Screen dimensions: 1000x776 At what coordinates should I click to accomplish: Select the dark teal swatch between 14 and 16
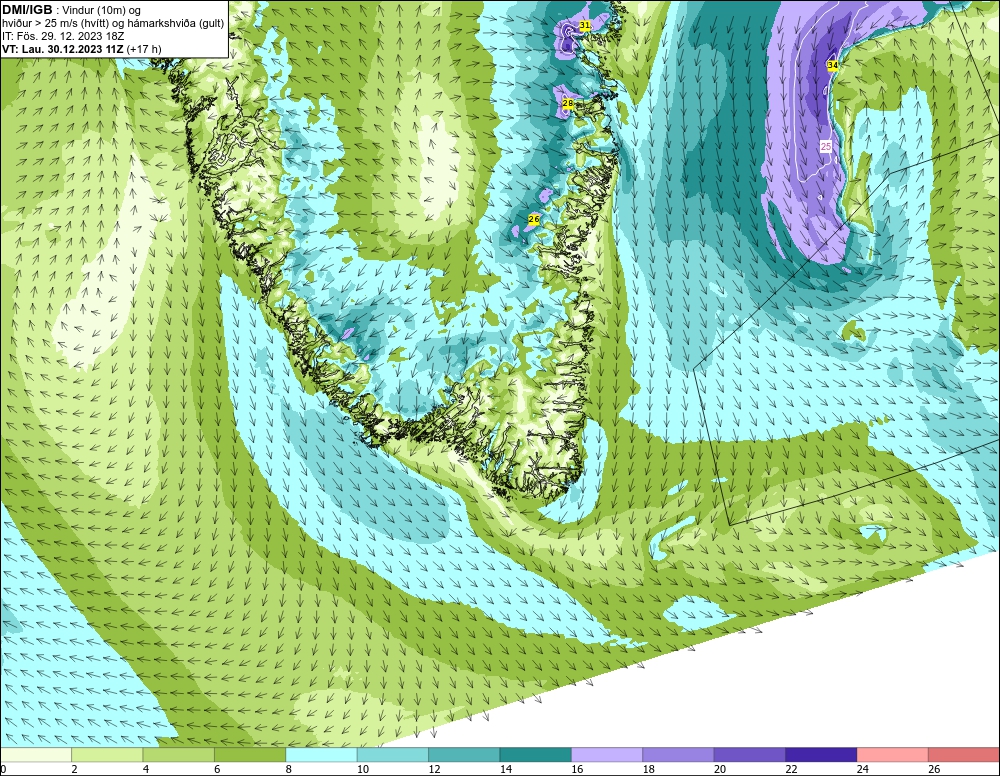(536, 755)
